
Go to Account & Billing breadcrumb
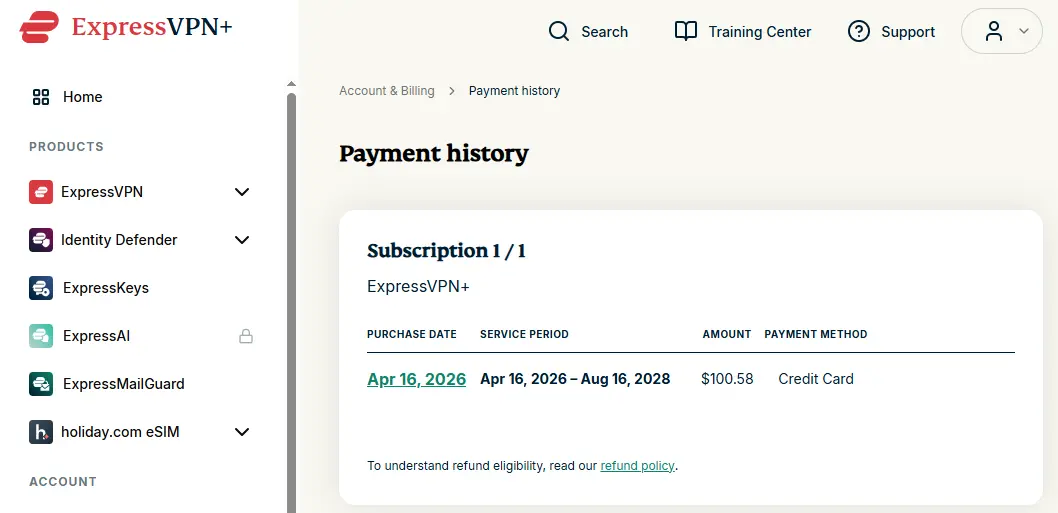(387, 90)
